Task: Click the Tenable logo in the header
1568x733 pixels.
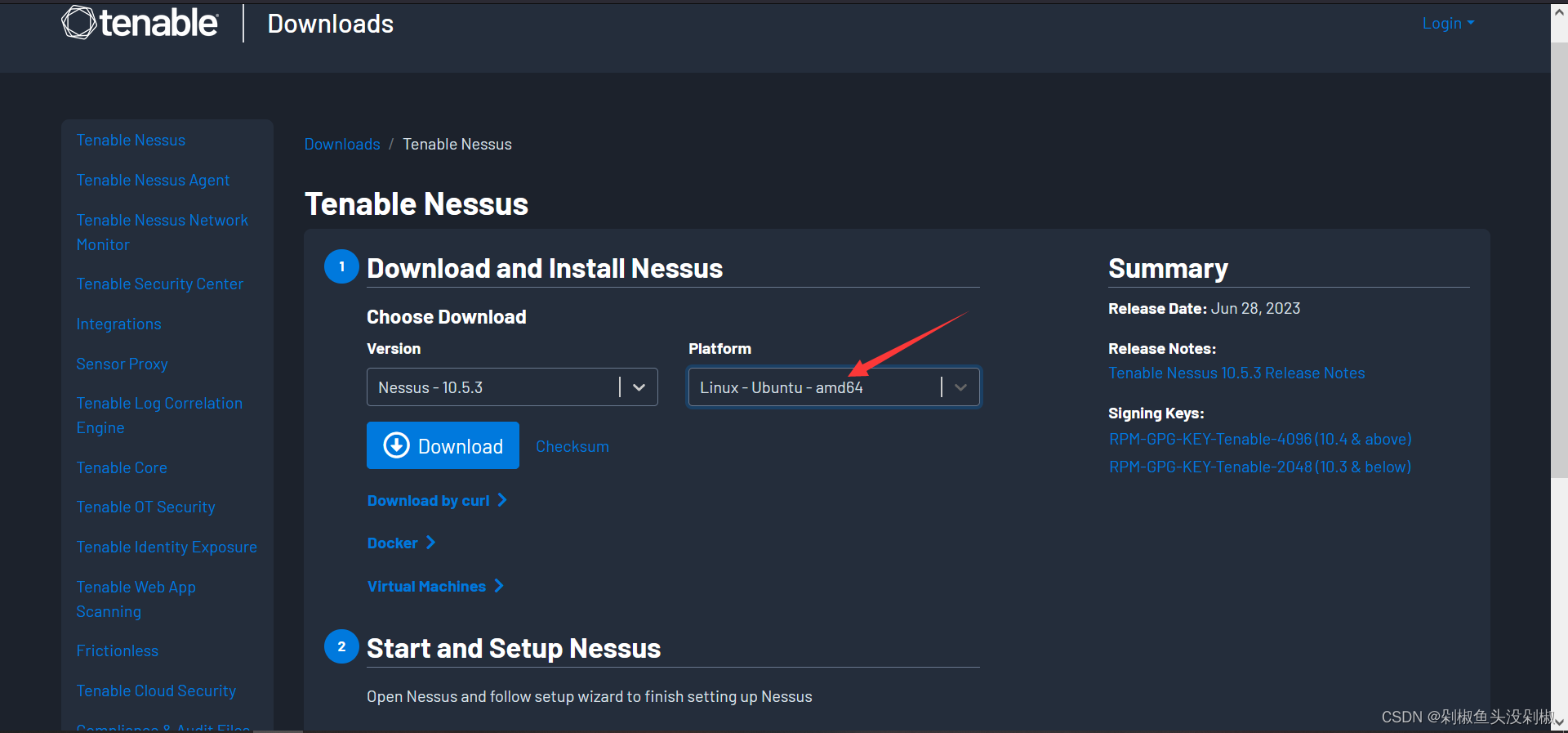Action: (140, 23)
